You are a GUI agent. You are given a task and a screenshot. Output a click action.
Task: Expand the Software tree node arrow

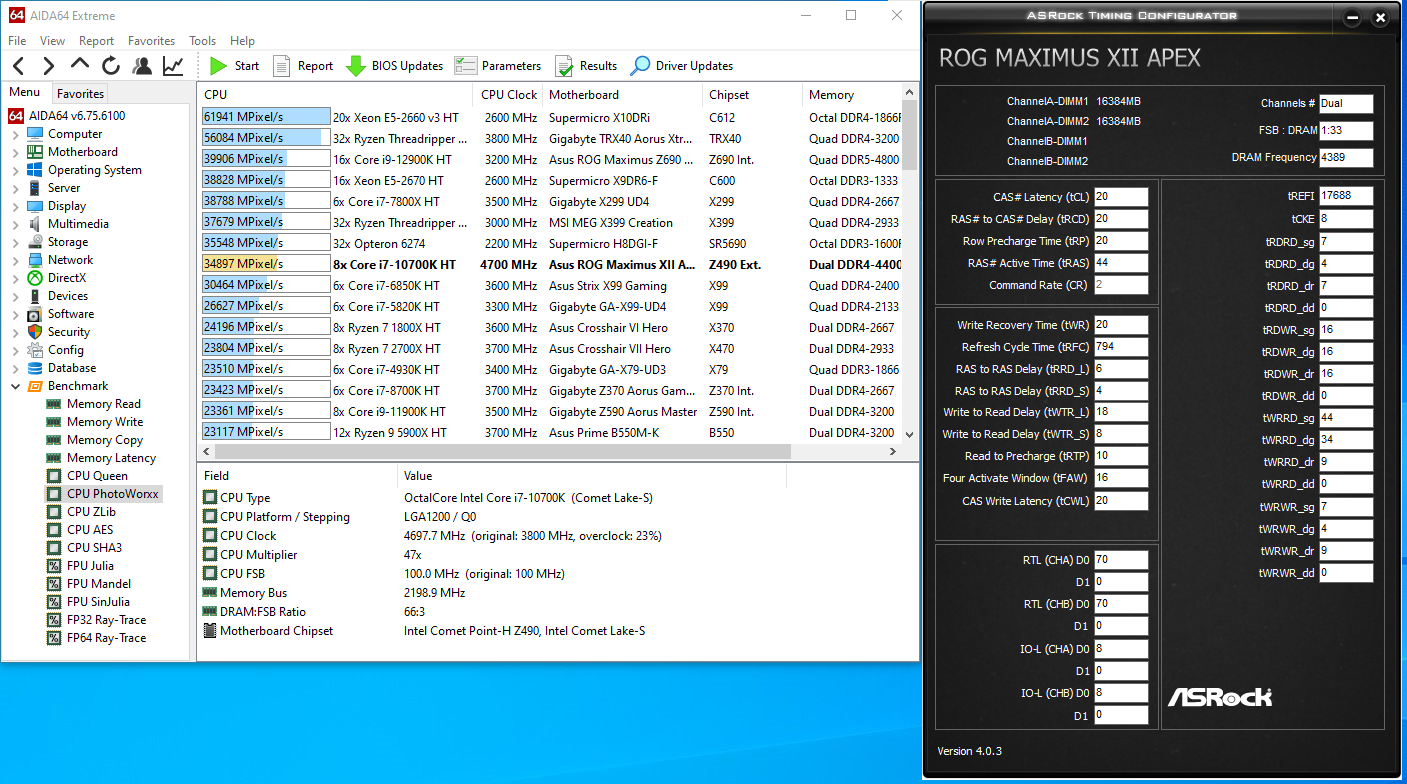click(x=16, y=314)
